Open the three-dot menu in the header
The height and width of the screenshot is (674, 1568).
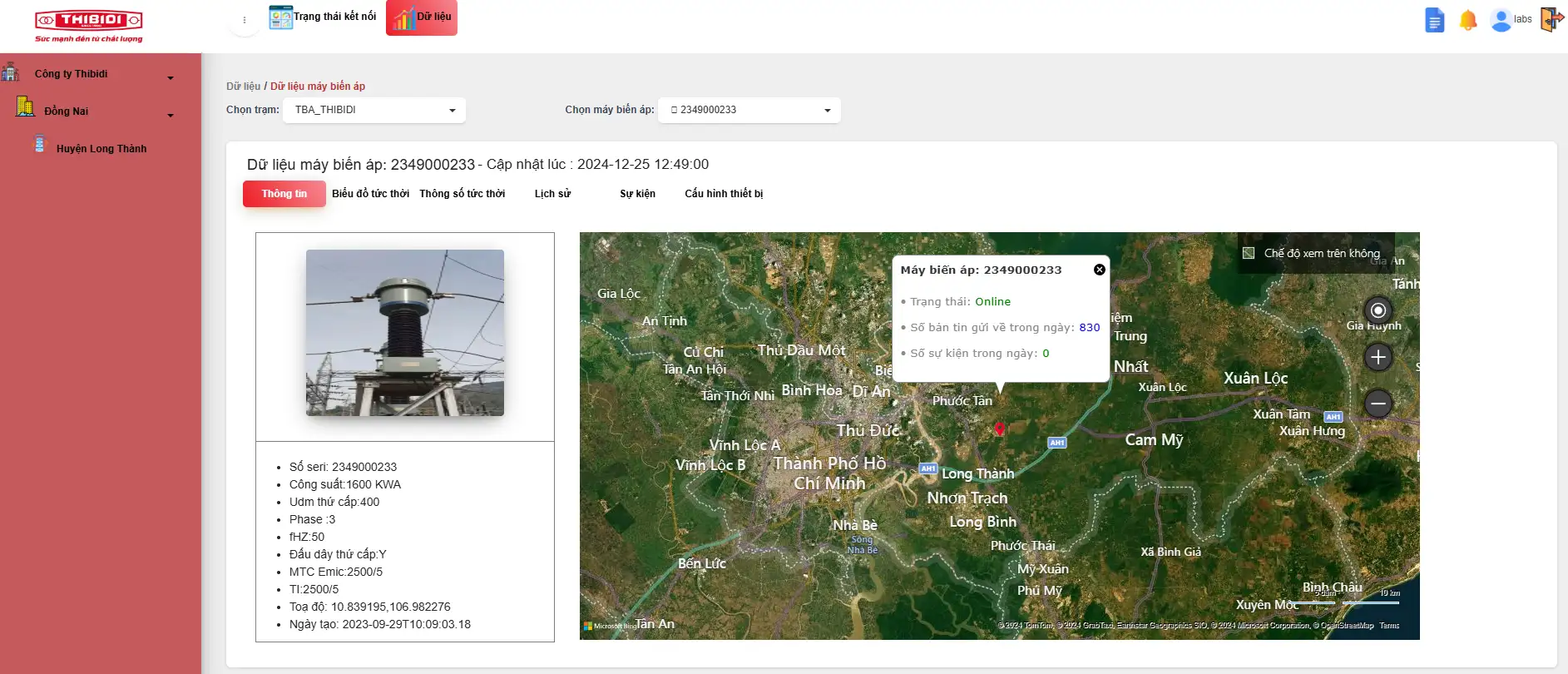(245, 20)
